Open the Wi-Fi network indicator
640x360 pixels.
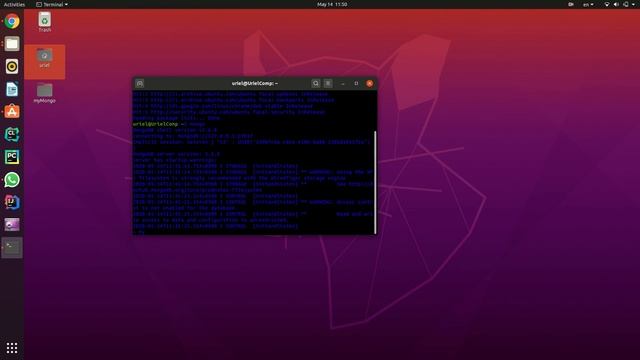coord(607,4)
